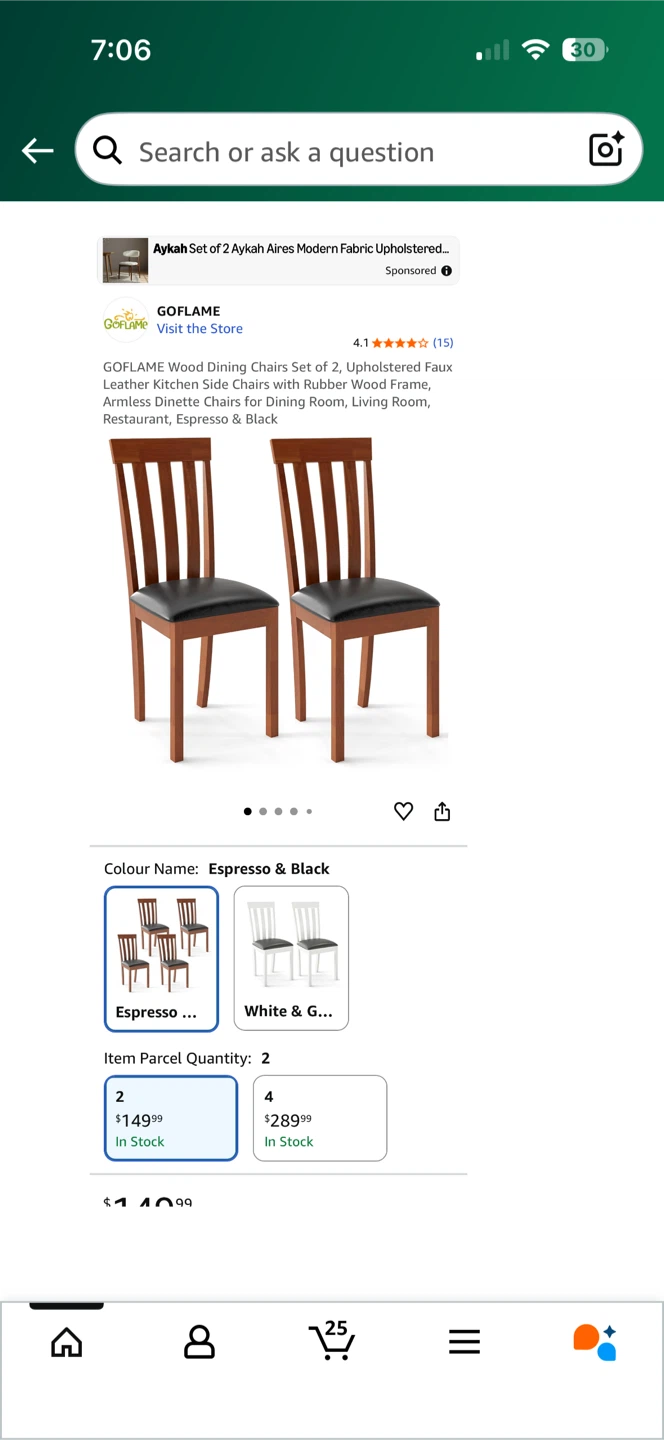This screenshot has height=1440, width=664.
Task: Tap the share icon below product image
Action: point(442,812)
